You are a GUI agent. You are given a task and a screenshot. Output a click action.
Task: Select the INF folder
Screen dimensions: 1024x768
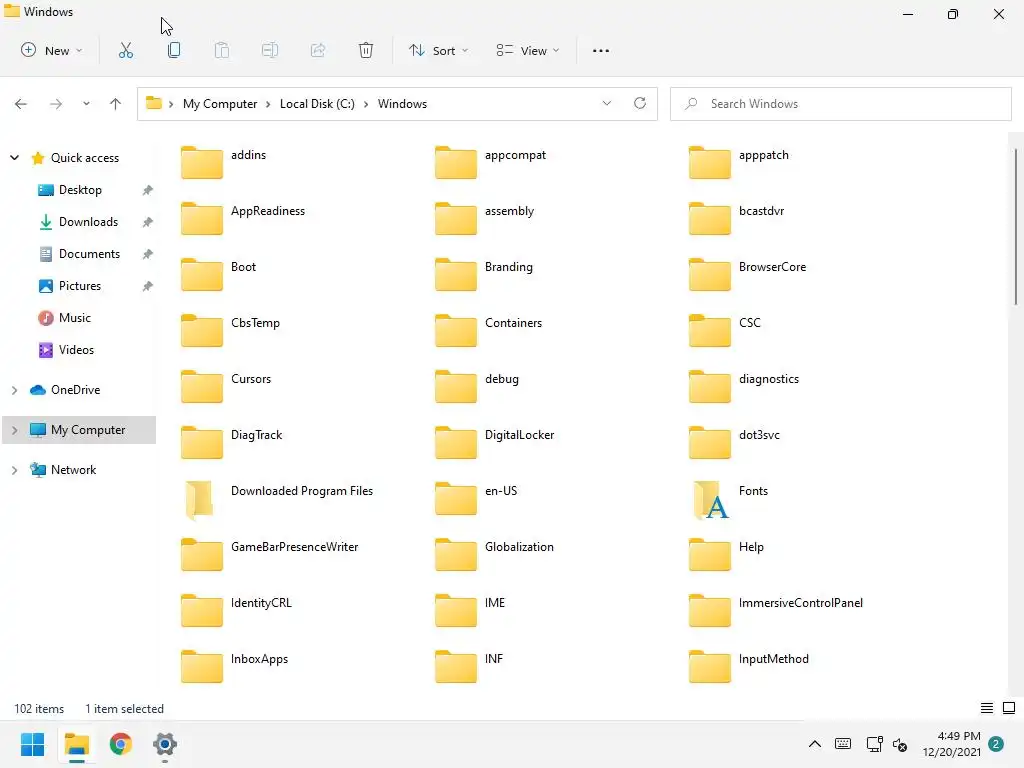click(469, 667)
